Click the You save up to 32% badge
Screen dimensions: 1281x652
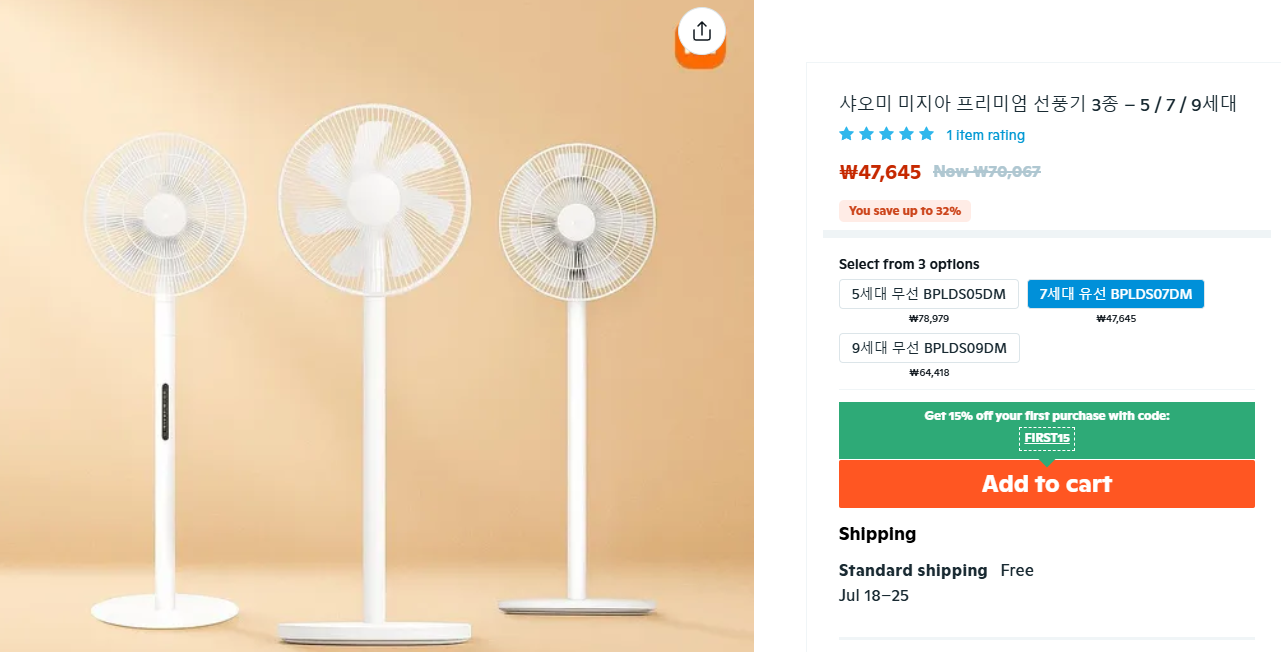click(904, 211)
